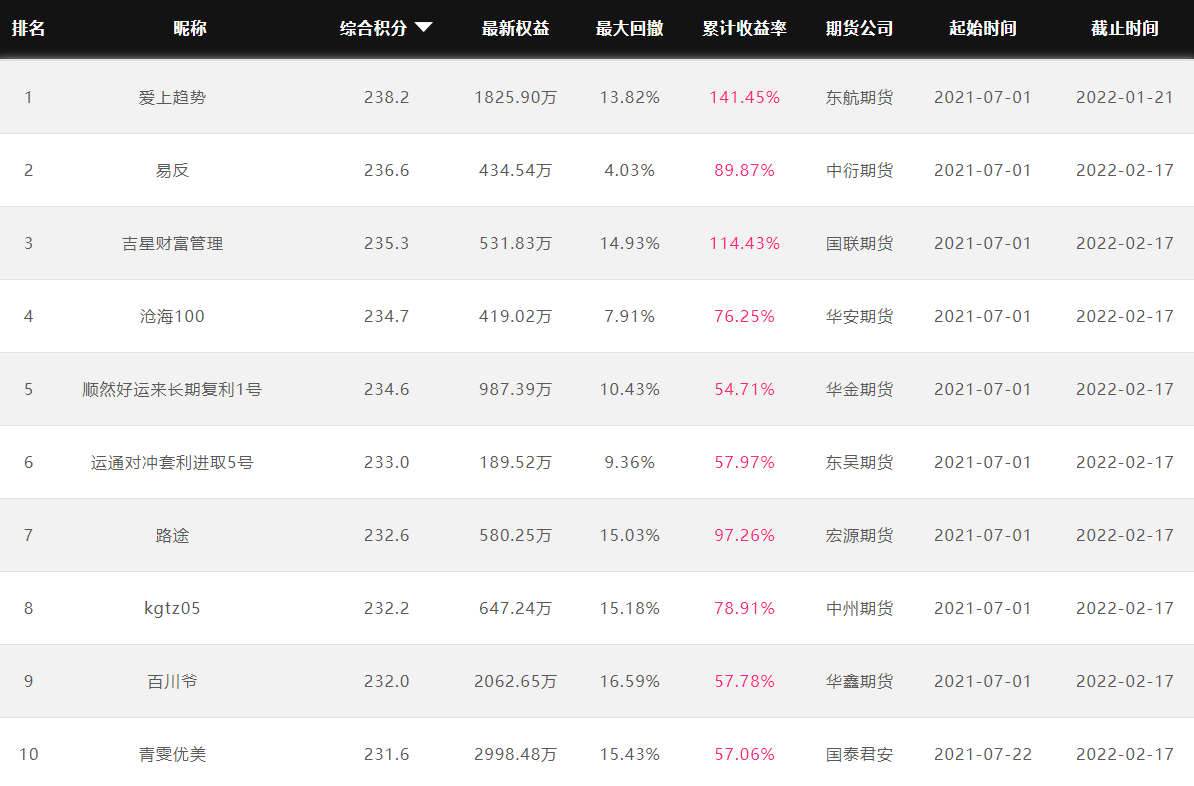Screen dimensions: 1194x786
Task: Select the equity value 531.83万
Action: pyautogui.click(x=516, y=244)
